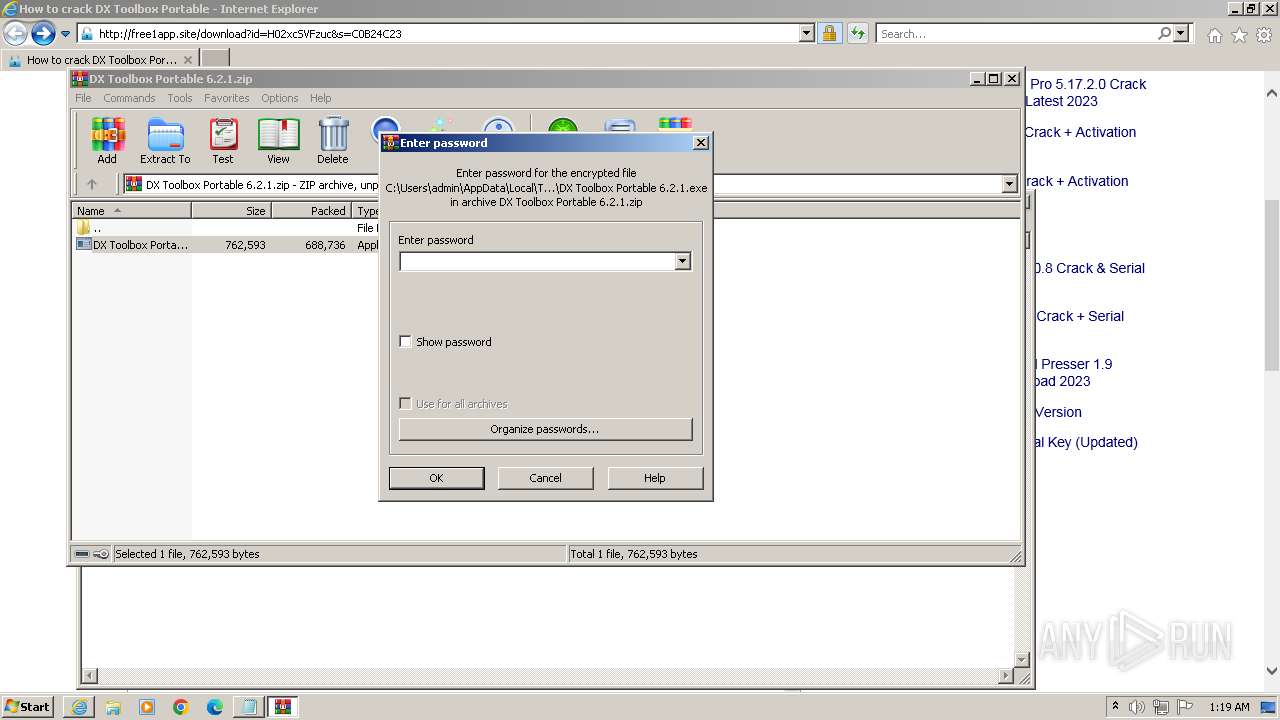Sort by the Name column header
Screen dimensions: 1280x720
click(x=132, y=211)
